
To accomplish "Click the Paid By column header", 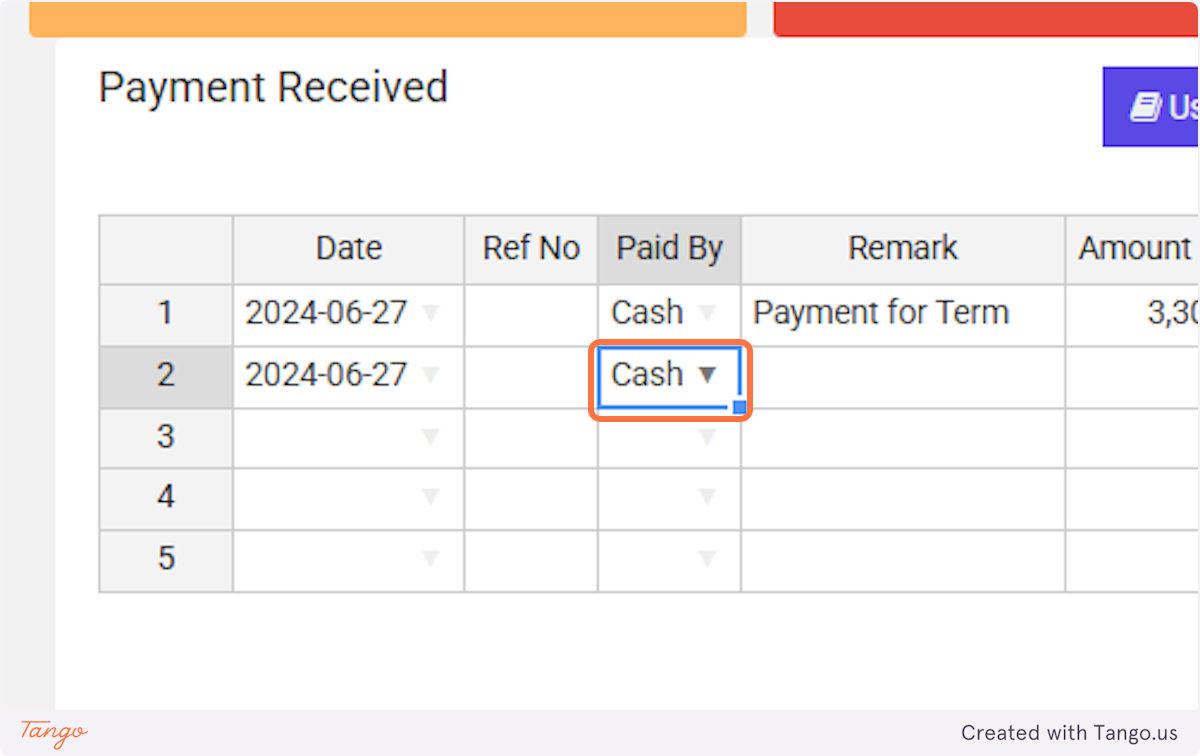I will click(x=670, y=249).
